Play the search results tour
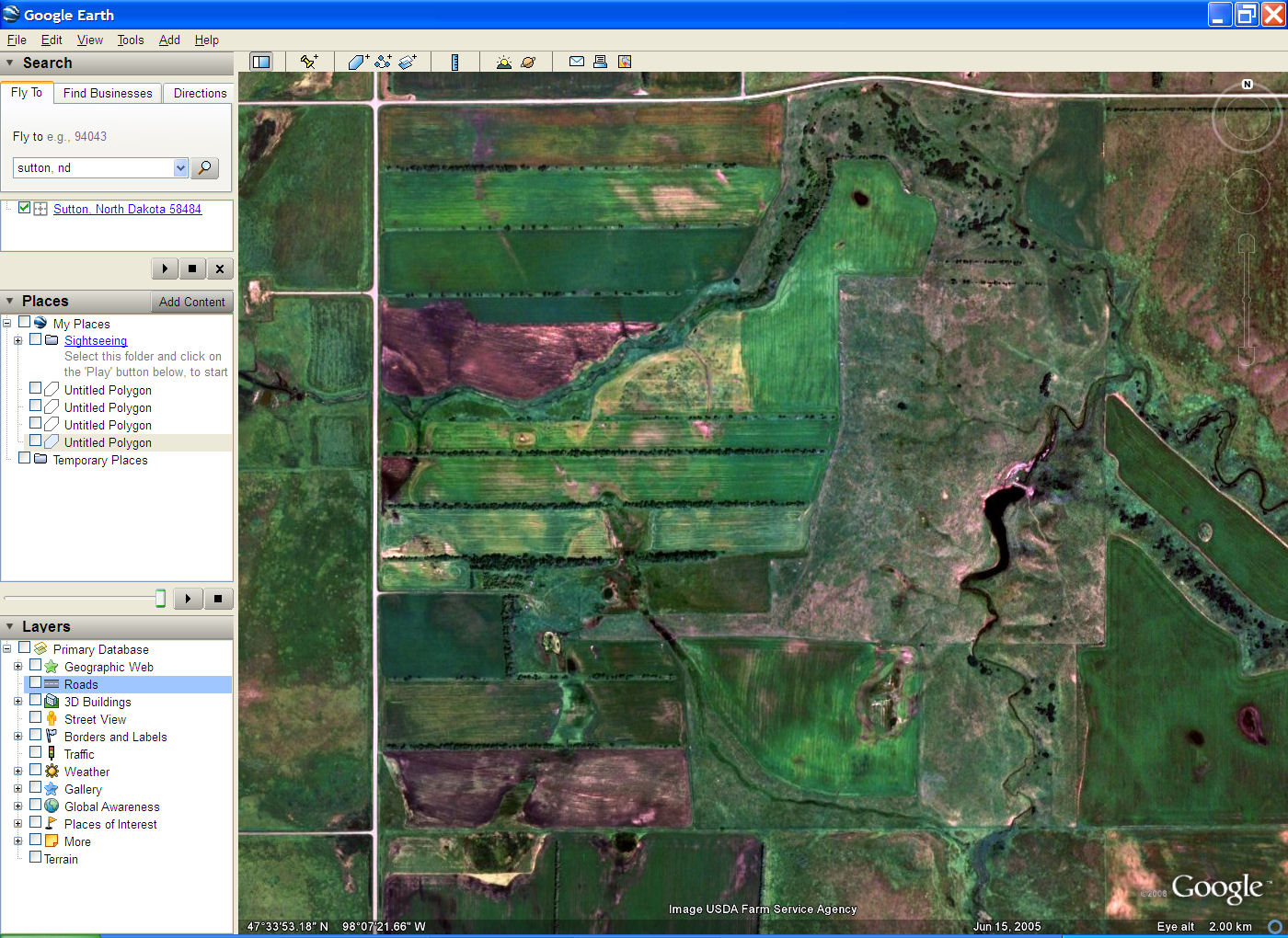This screenshot has width=1288, height=938. pos(165,269)
